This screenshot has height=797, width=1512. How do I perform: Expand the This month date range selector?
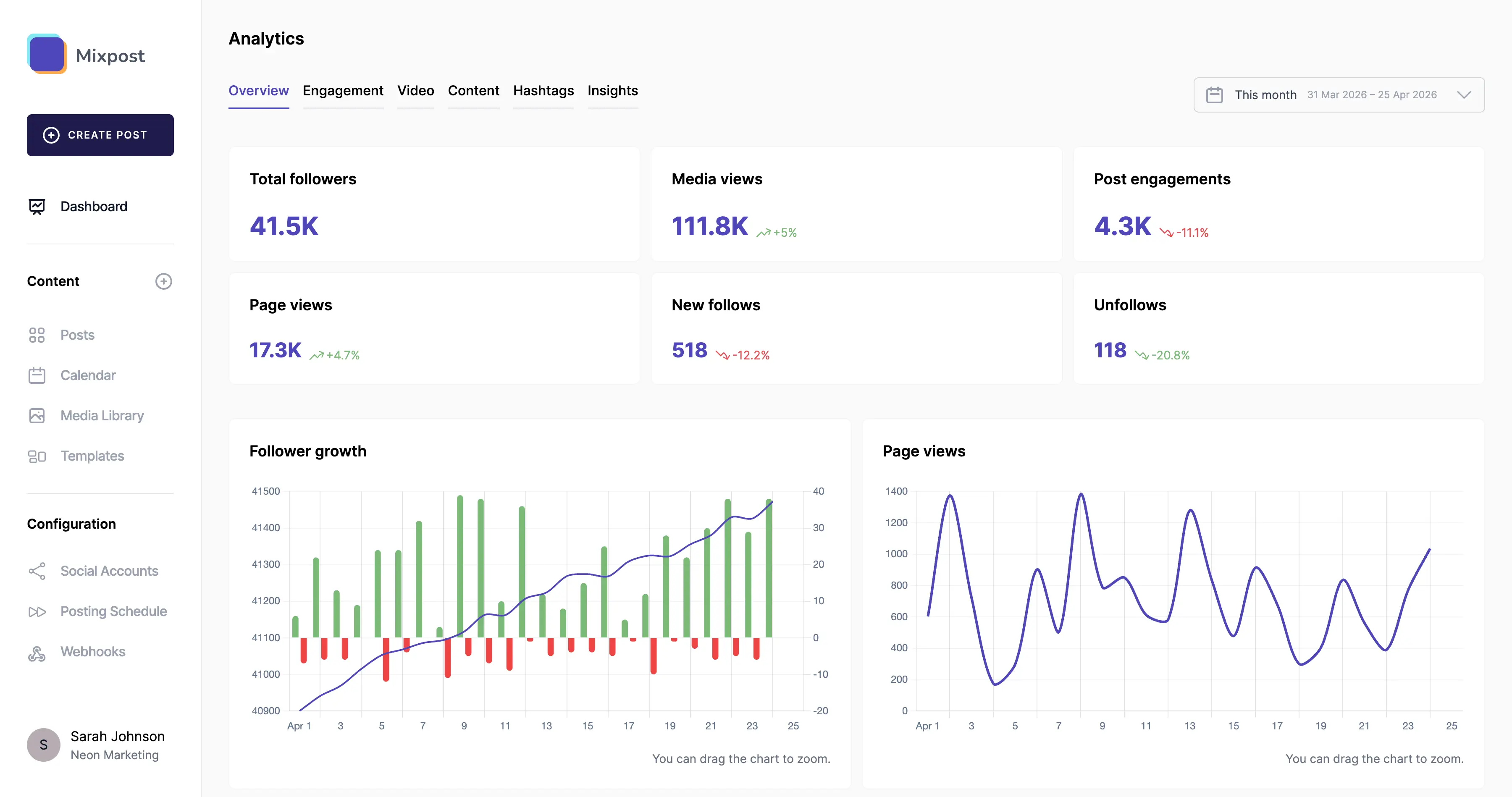tap(1265, 94)
